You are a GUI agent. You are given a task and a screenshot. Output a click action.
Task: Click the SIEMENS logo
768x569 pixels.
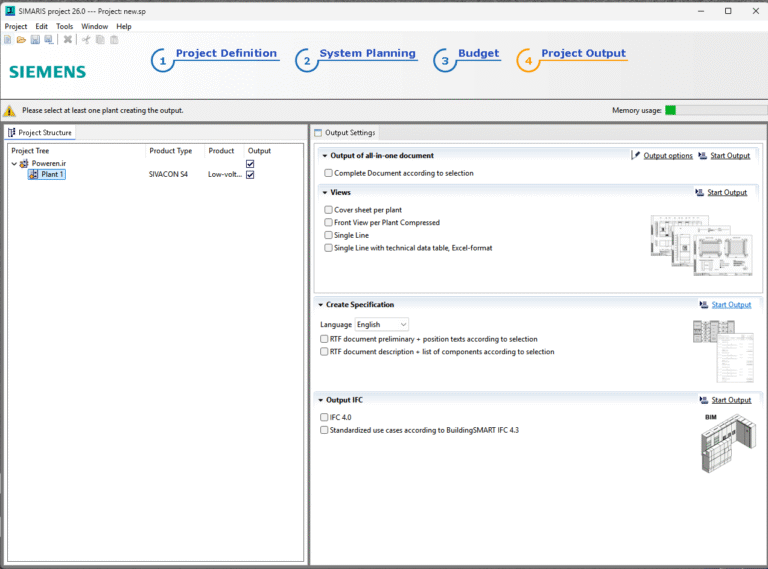[x=48, y=72]
